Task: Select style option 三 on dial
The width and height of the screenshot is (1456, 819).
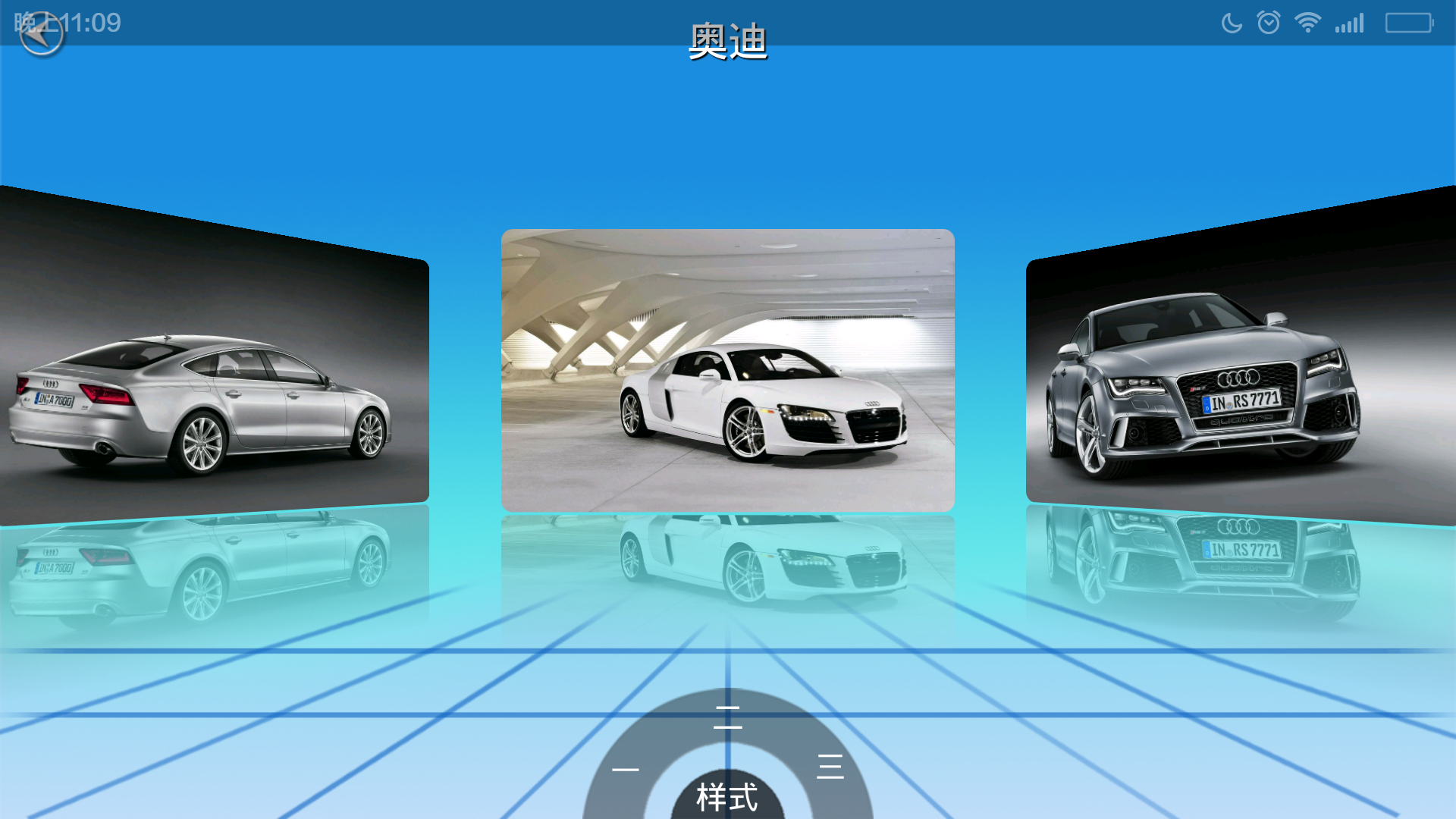Action: coord(830,767)
